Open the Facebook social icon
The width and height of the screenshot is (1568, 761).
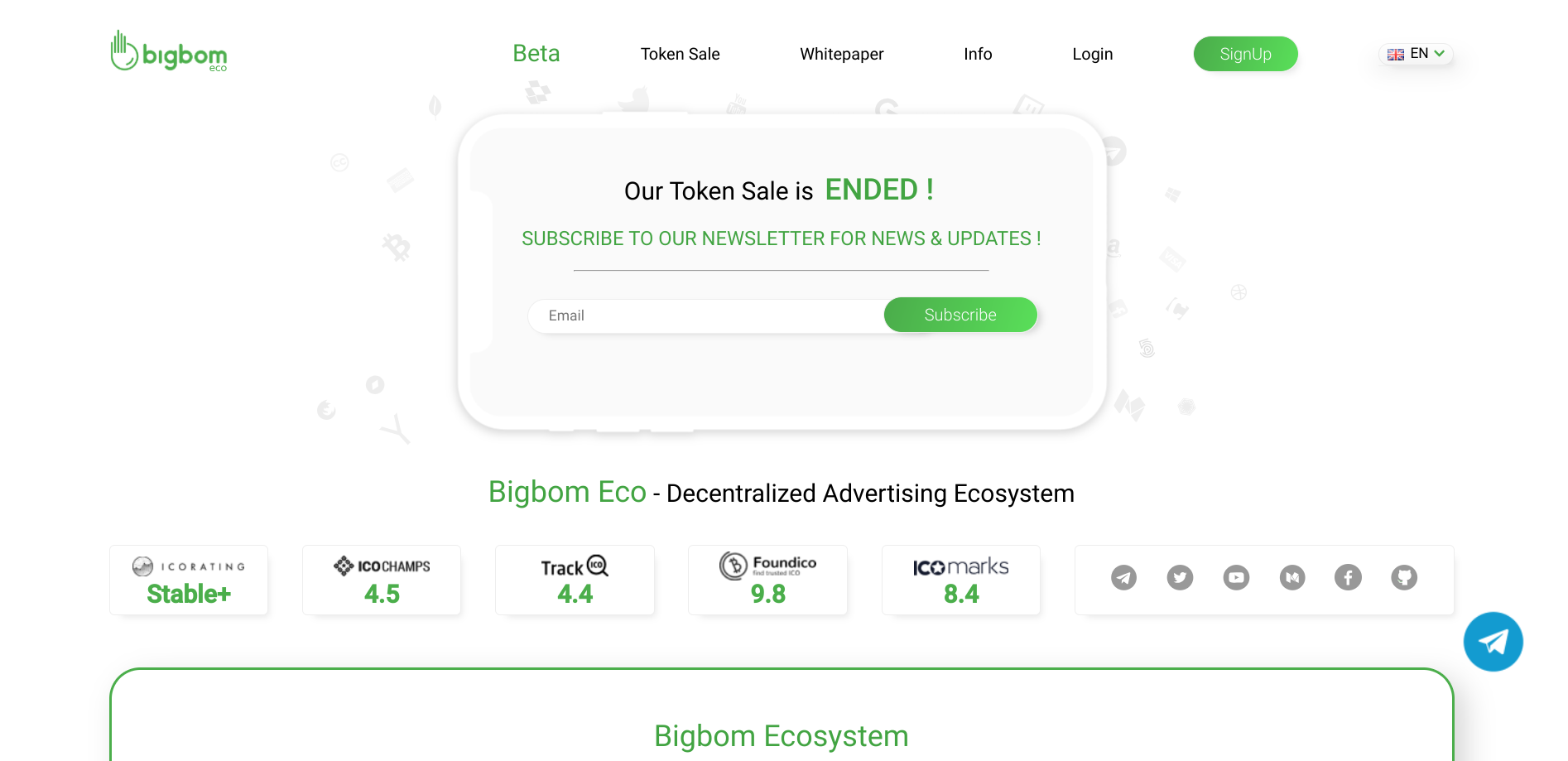[x=1348, y=577]
